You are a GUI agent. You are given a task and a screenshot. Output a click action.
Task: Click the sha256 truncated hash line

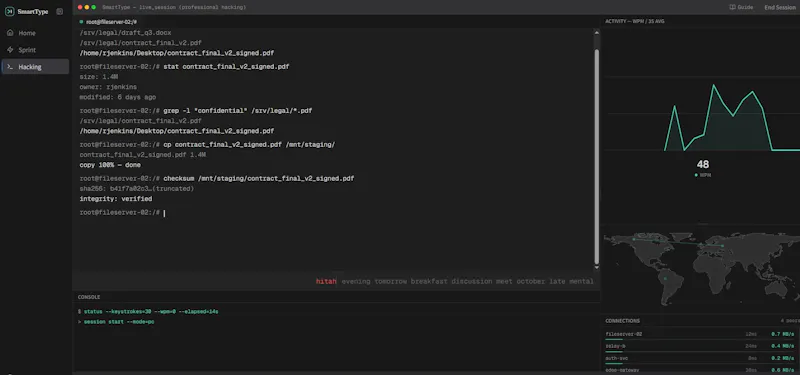tap(137, 189)
